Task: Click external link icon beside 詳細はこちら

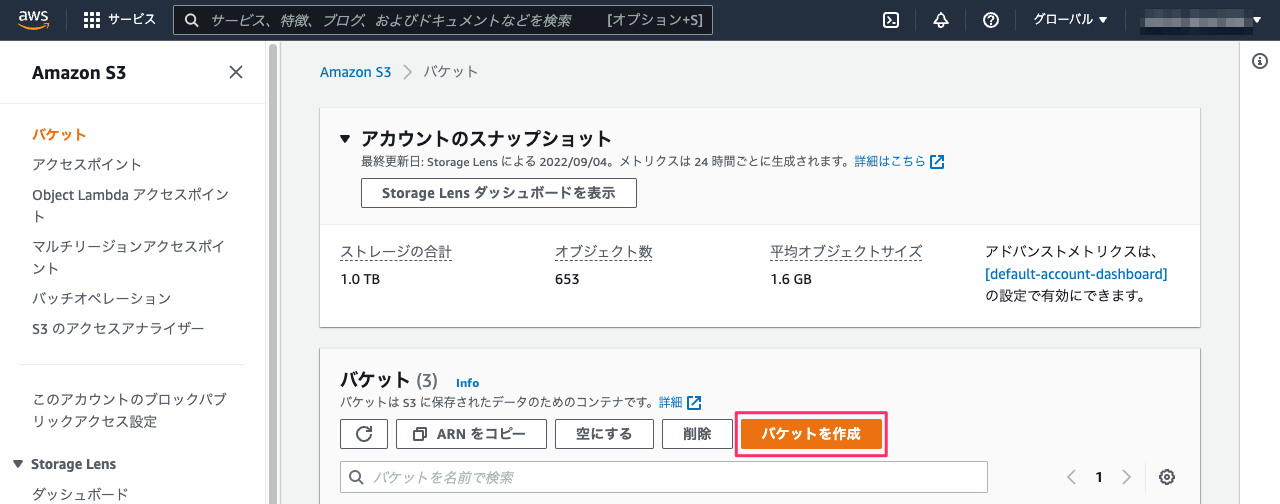Action: tap(937, 162)
